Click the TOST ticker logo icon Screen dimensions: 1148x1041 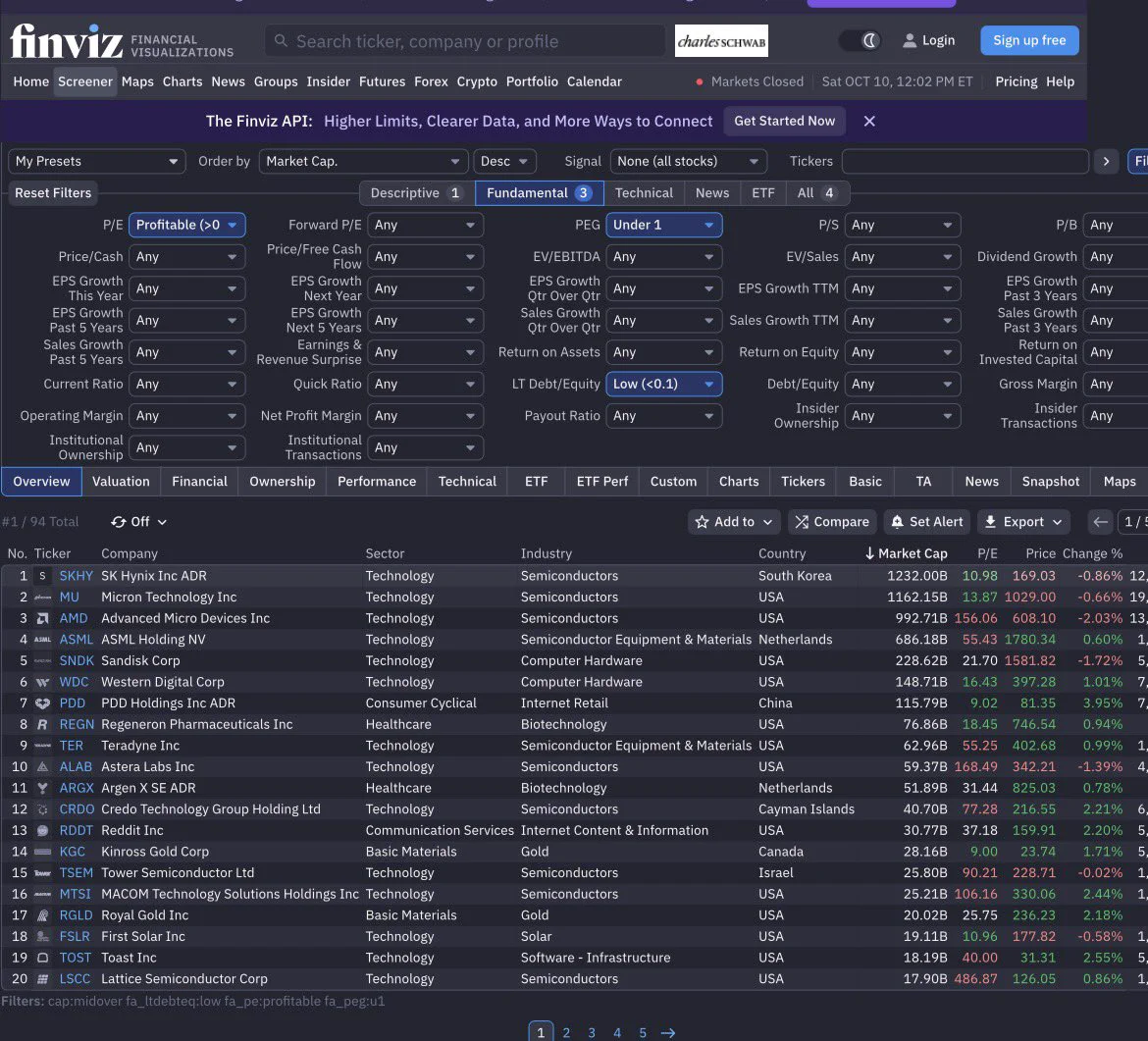click(x=43, y=959)
